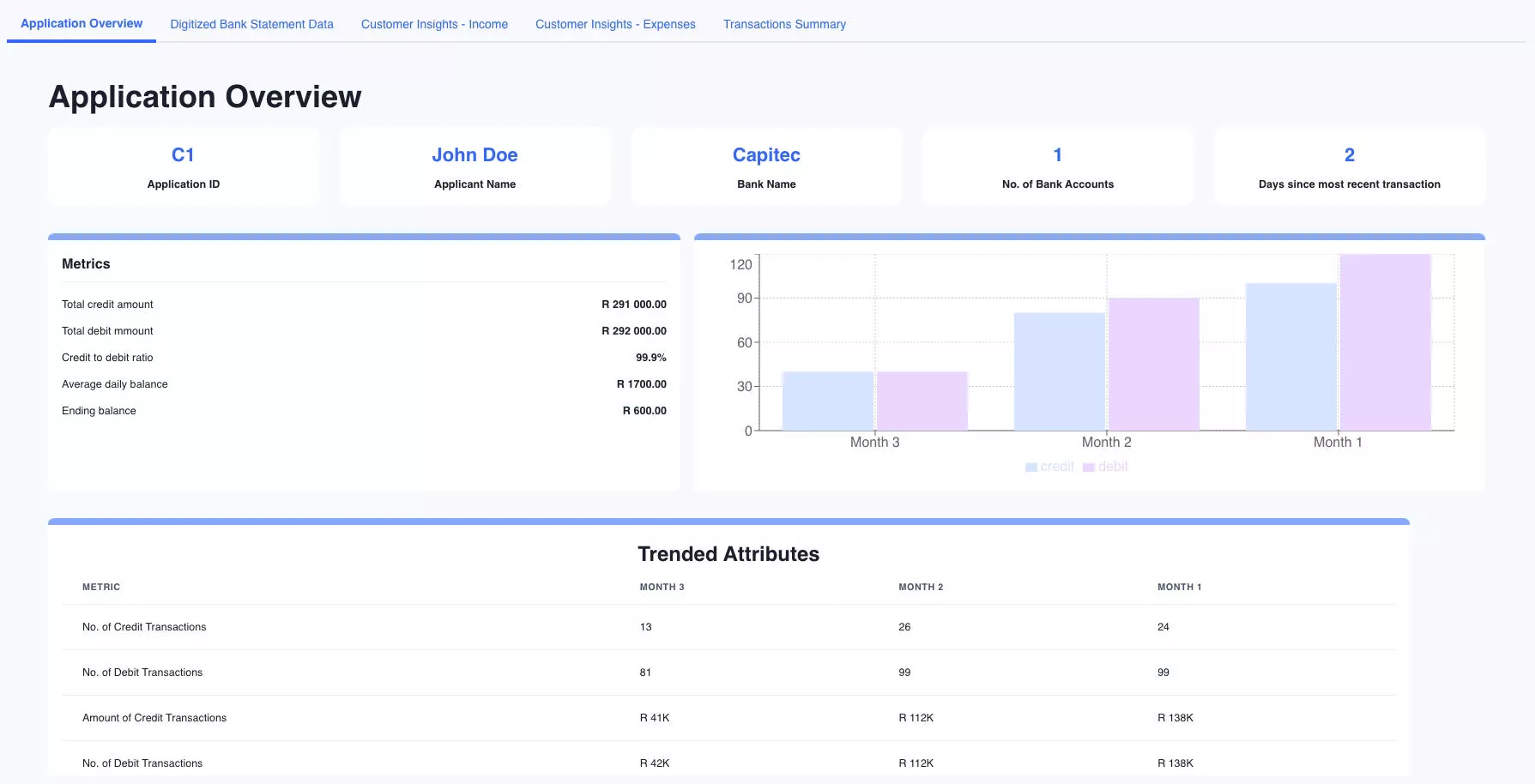Click the days since recent transaction value 2
Viewport: 1535px width, 784px height.
pos(1349,155)
